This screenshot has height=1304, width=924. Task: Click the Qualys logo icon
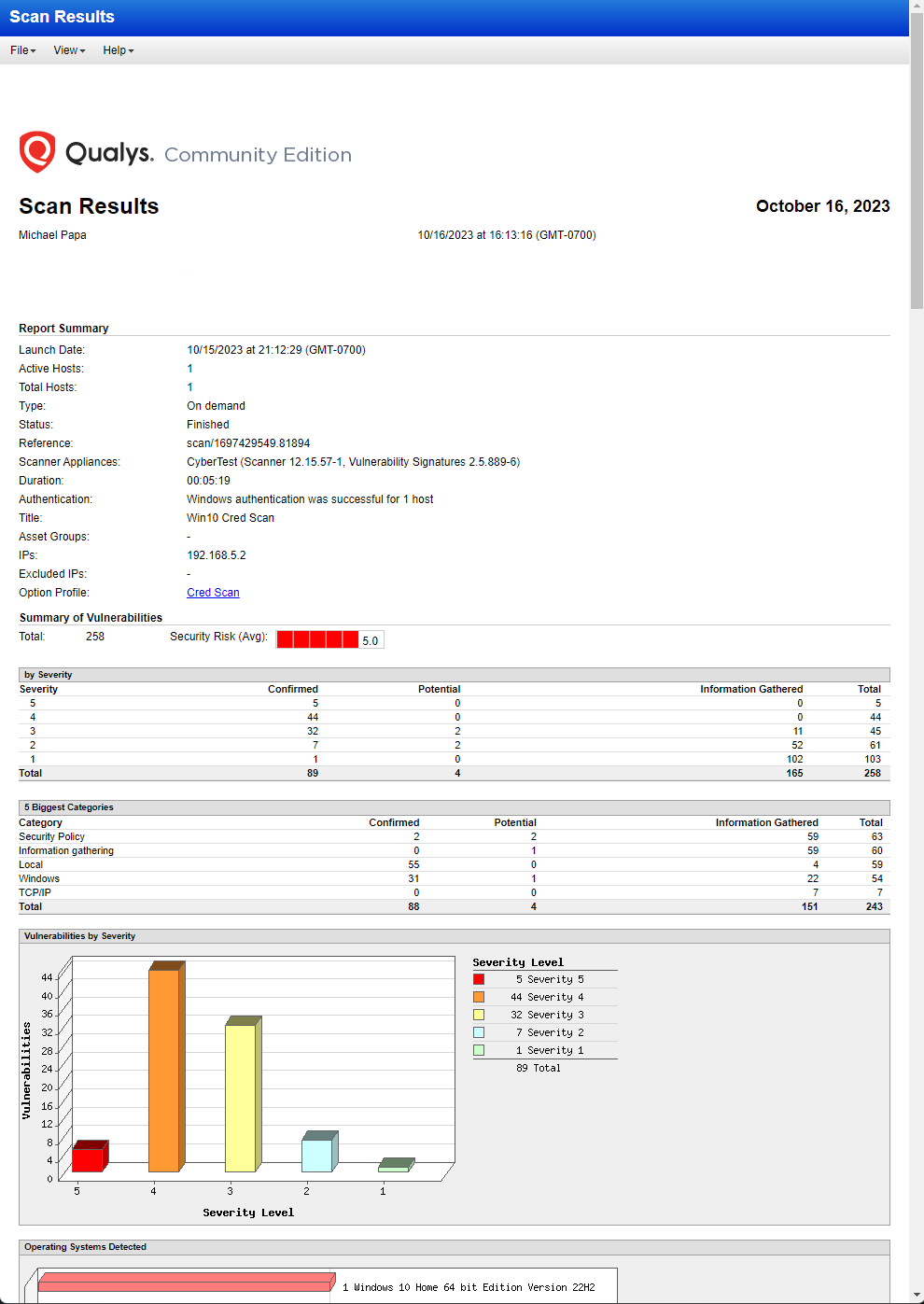(37, 149)
